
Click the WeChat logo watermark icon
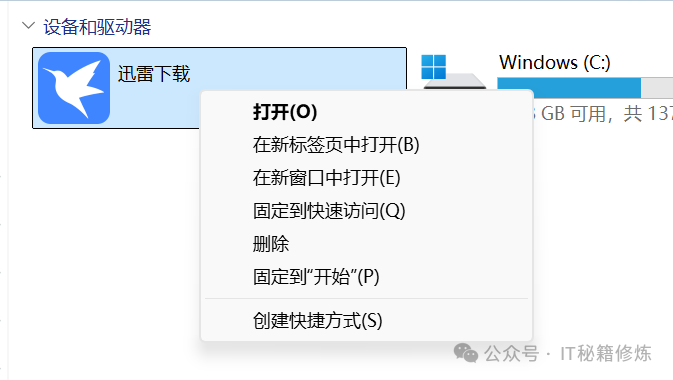[x=466, y=353]
